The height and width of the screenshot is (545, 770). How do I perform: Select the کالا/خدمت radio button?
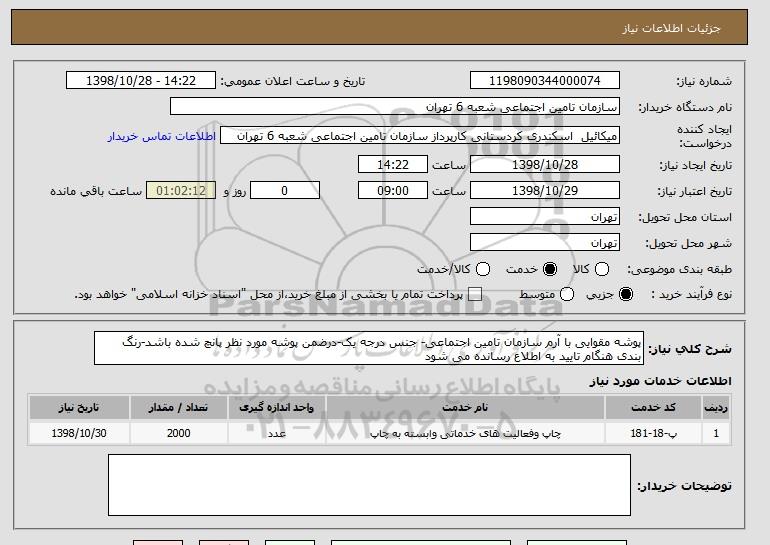click(x=483, y=269)
